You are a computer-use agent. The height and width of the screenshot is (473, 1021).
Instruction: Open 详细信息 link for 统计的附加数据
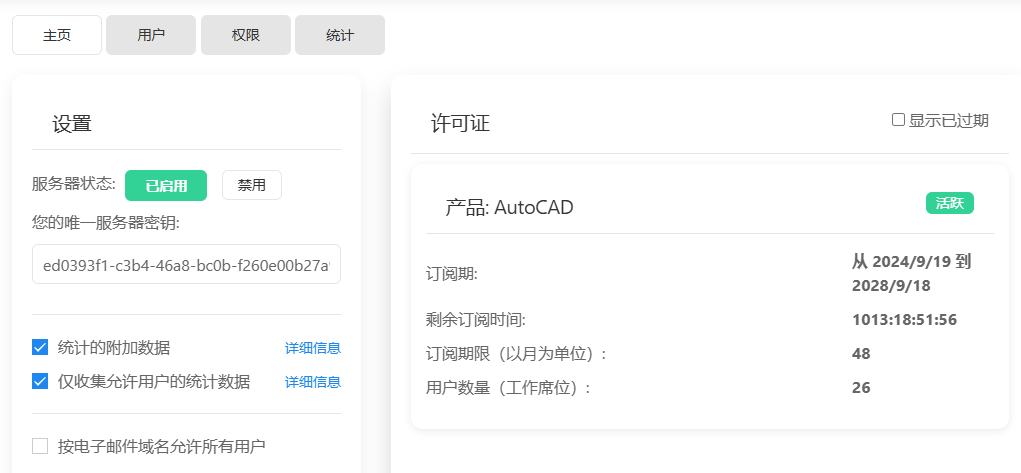click(x=313, y=348)
